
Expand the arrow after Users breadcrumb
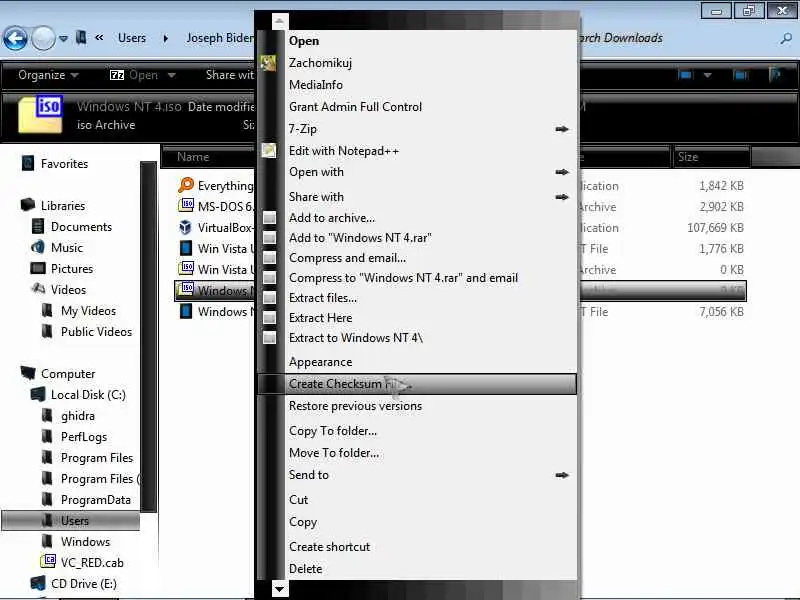coord(165,38)
